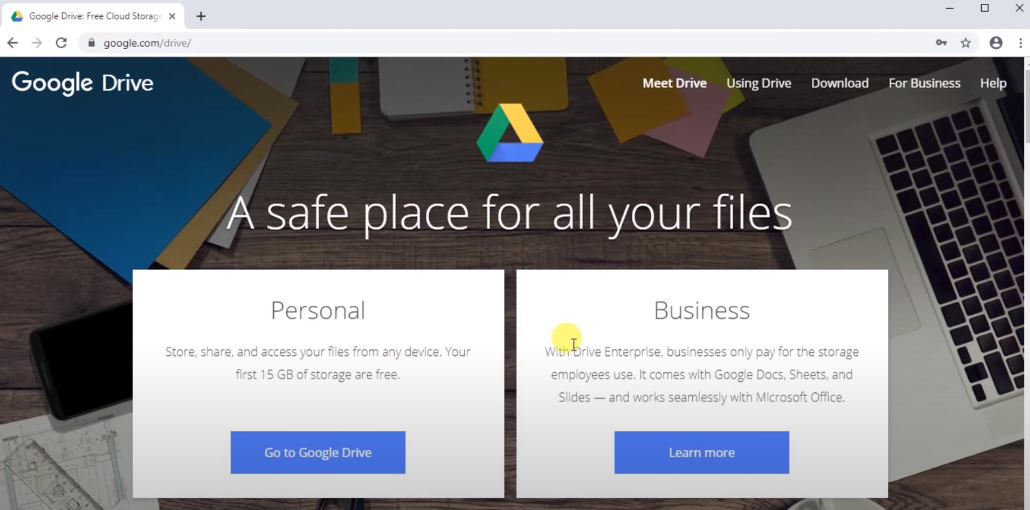
Task: Click 'Slides — and works seamlessly with Microsoft Office' text
Action: point(702,398)
